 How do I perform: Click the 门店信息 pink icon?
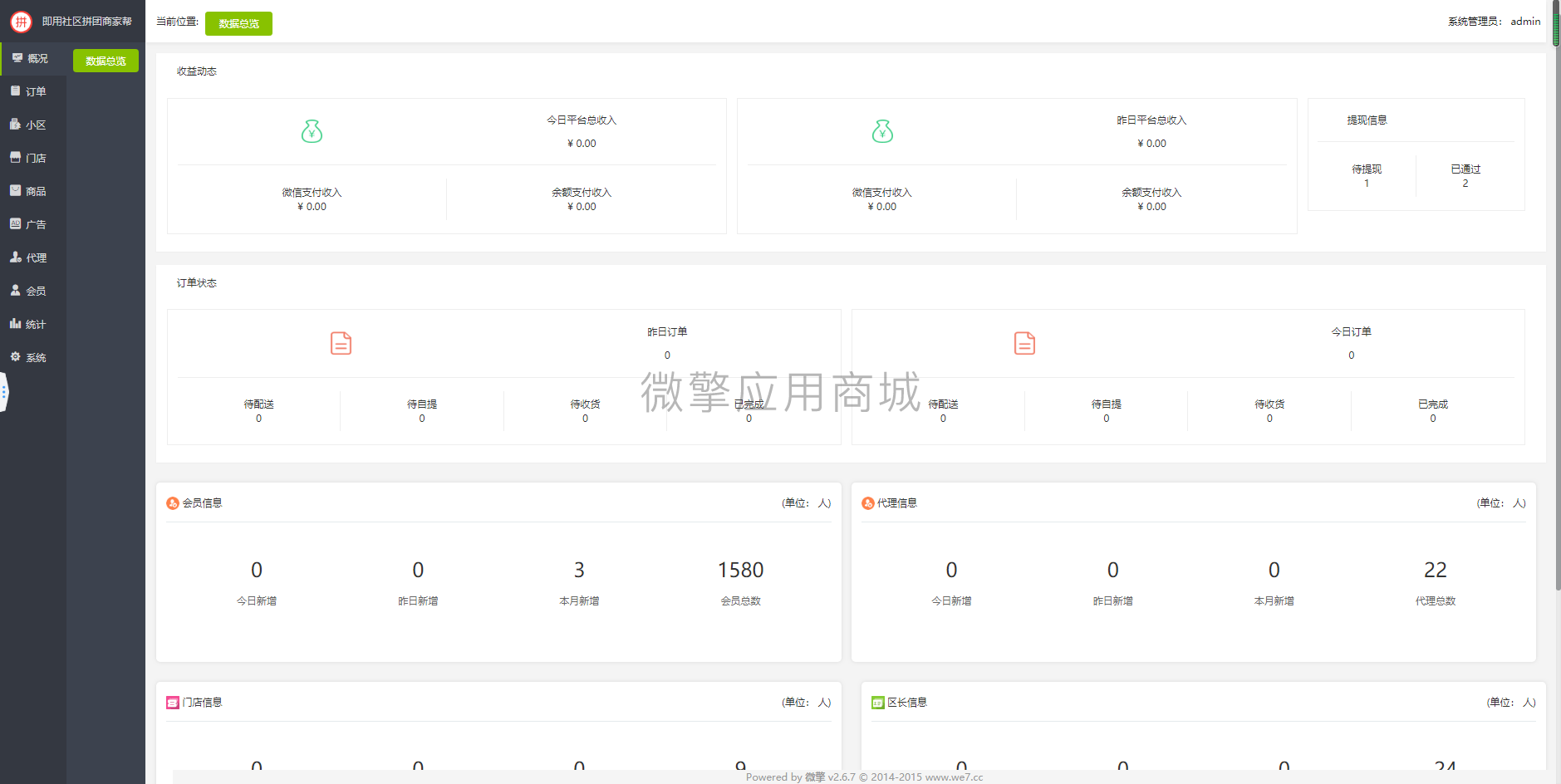click(x=173, y=703)
